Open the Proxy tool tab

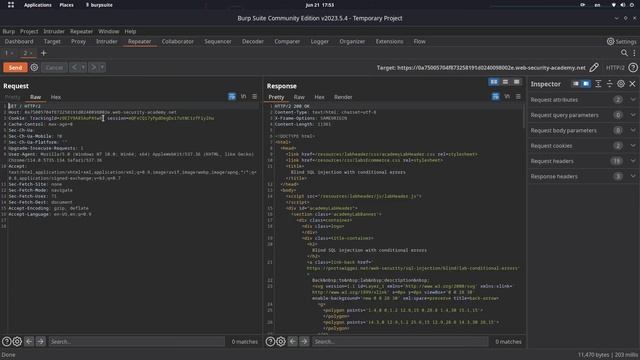pos(78,42)
